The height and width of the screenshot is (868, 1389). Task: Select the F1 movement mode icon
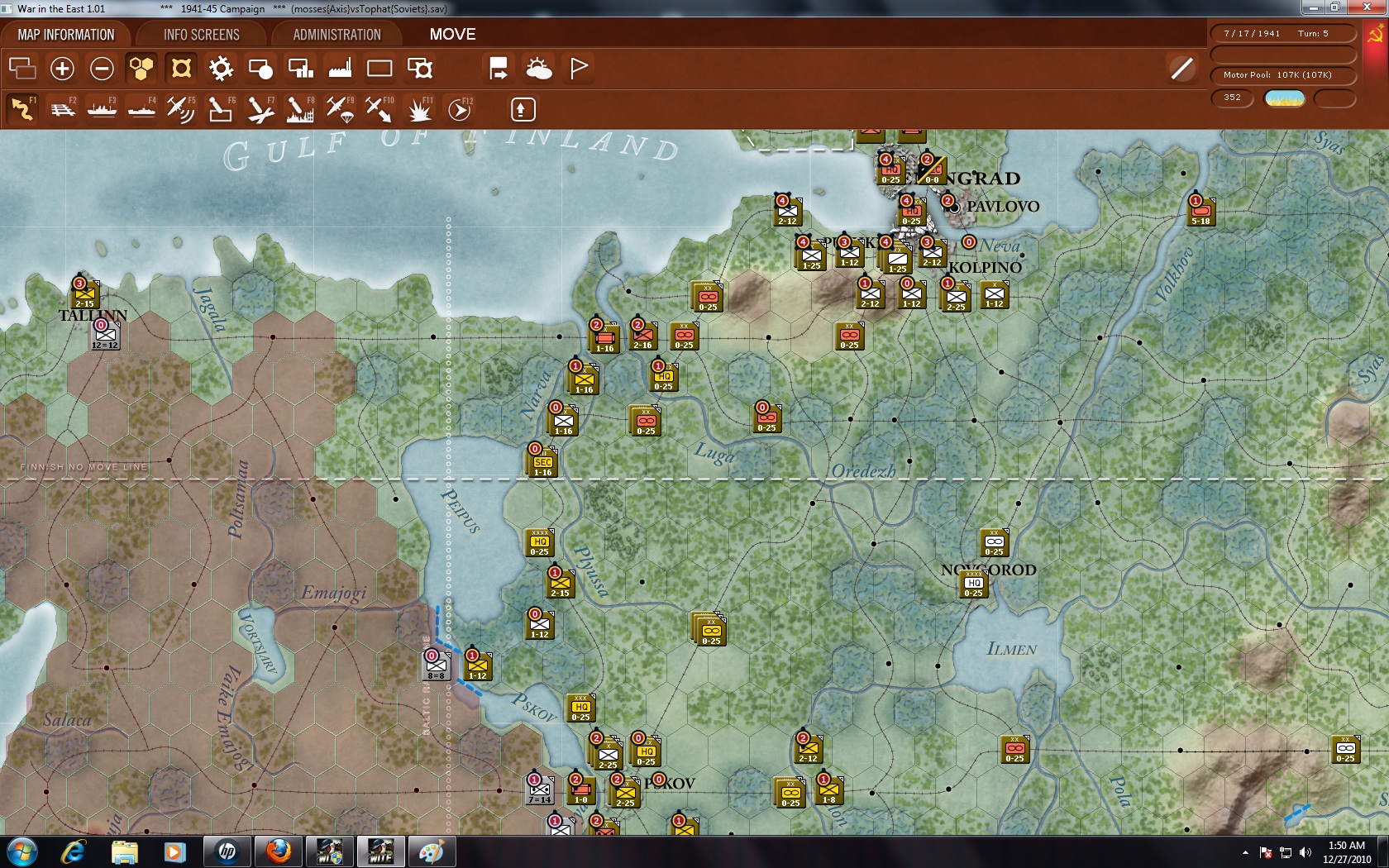pos(23,108)
